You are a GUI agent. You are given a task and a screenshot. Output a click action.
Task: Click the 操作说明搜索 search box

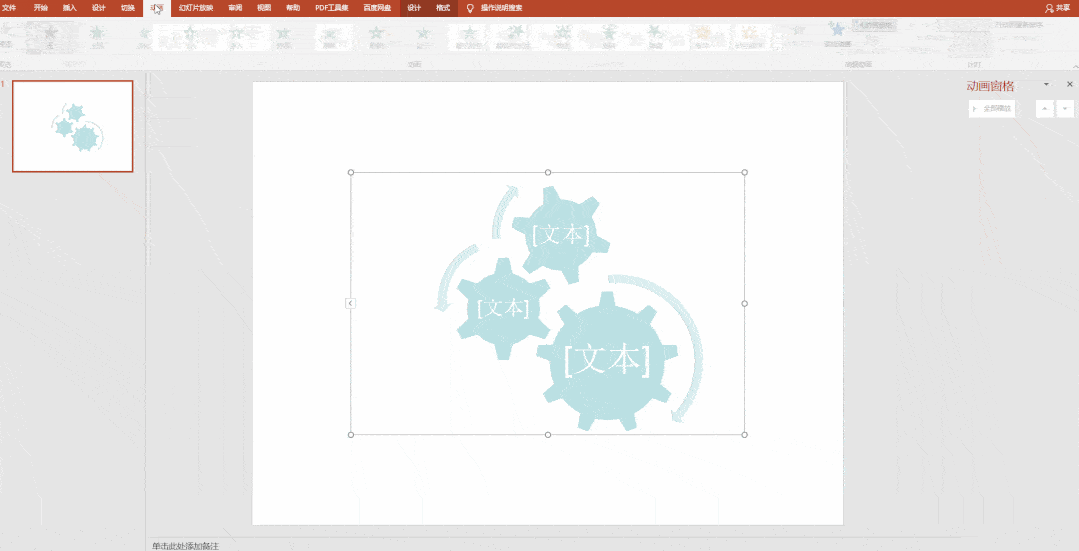(x=501, y=8)
